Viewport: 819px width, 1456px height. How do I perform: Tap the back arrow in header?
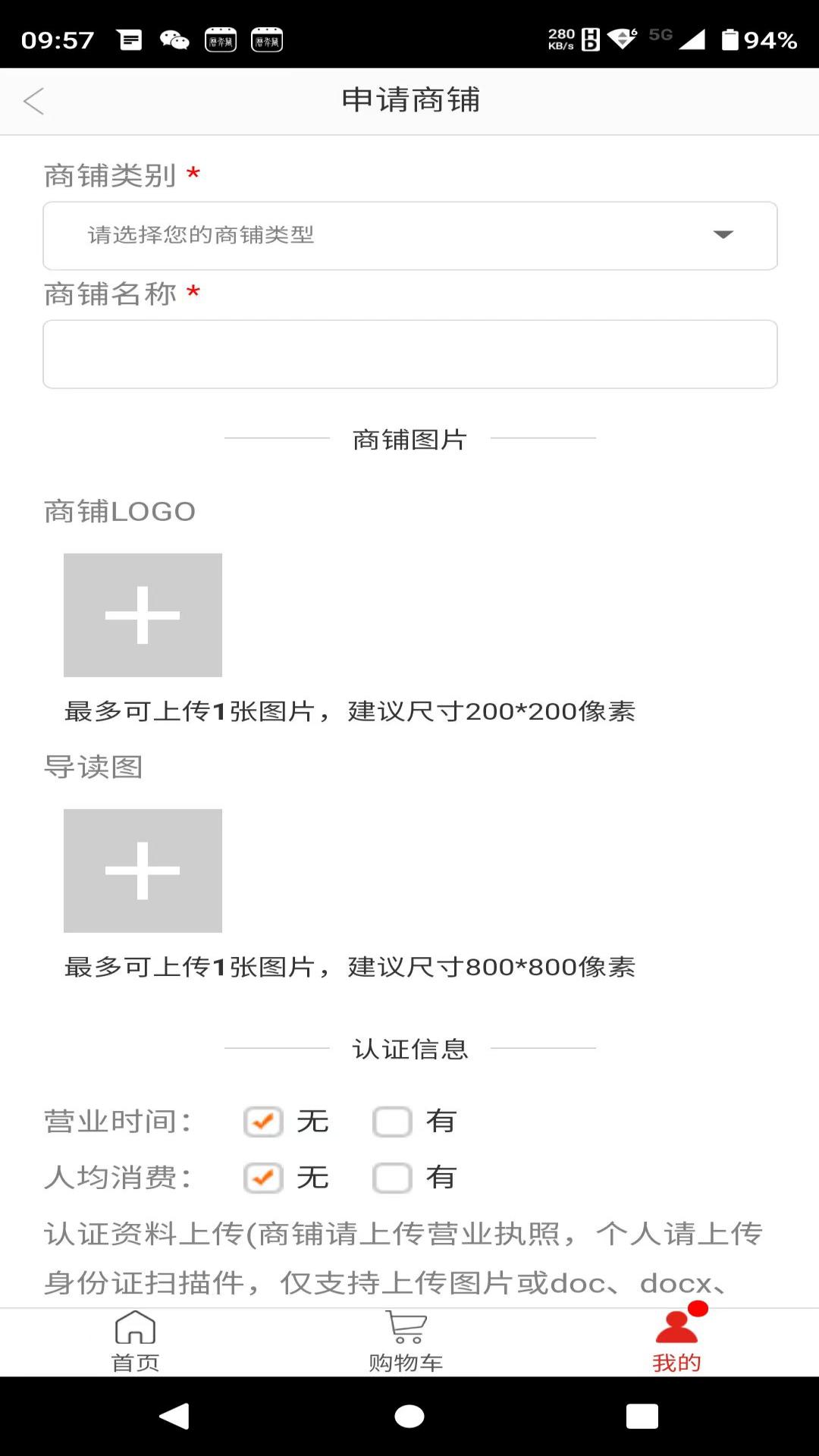point(34,101)
